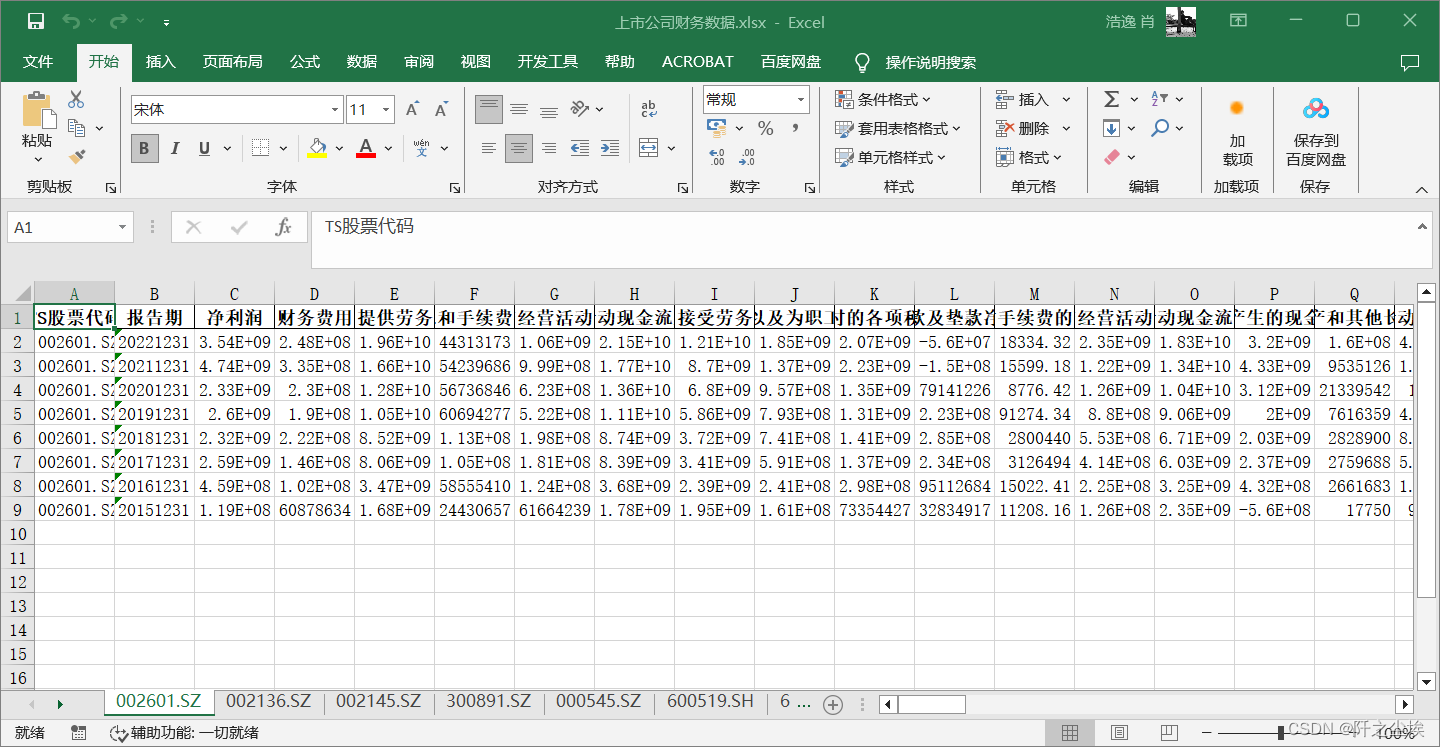
Task: Toggle Italic formatting
Action: pos(174,148)
